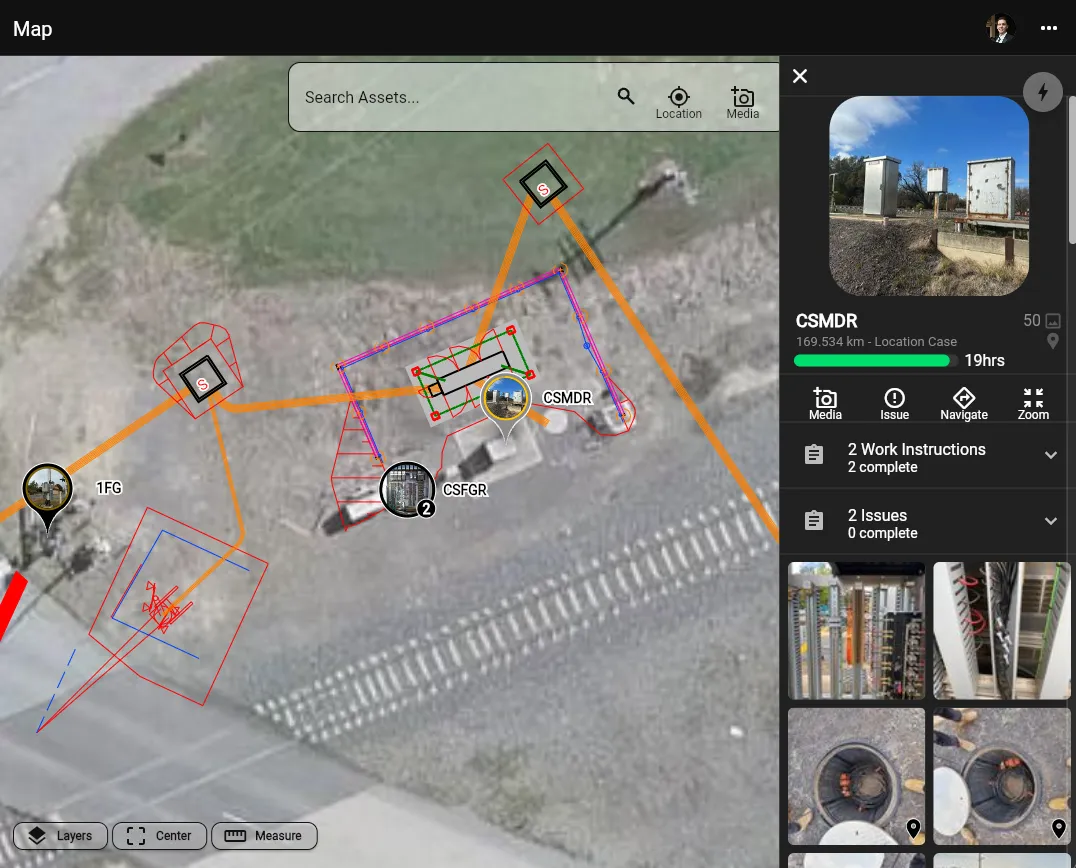
Task: Open the Media capture icon in the search bar
Action: point(742,97)
